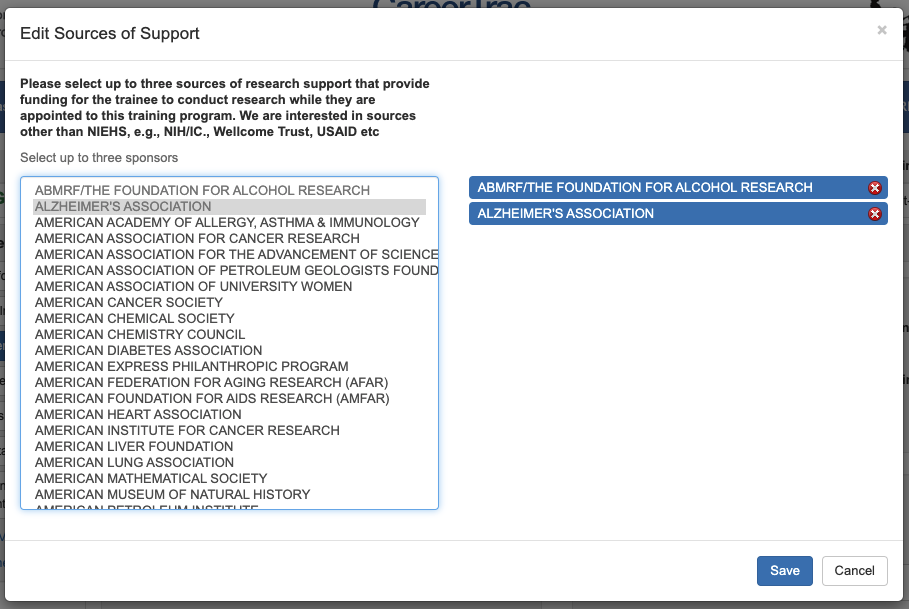The height and width of the screenshot is (609, 909).
Task: Select American Institute for Cancer Research
Action: 187,430
